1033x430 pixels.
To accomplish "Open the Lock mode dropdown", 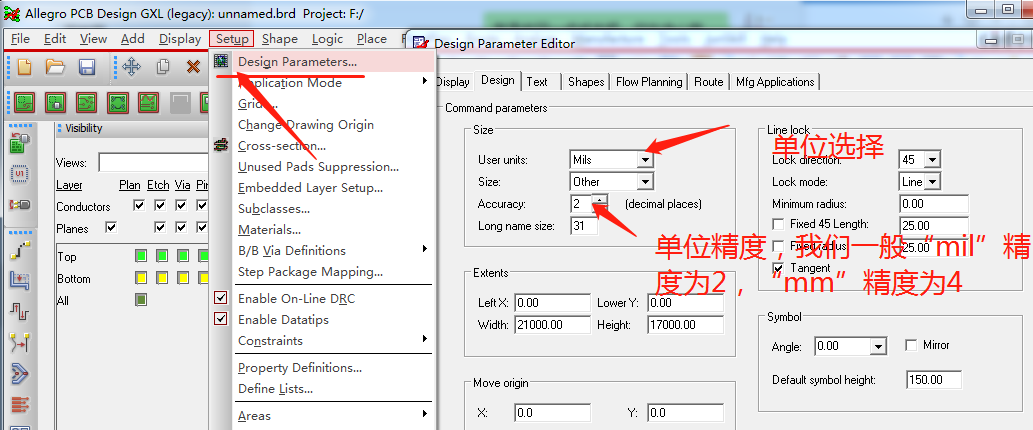I will click(932, 182).
